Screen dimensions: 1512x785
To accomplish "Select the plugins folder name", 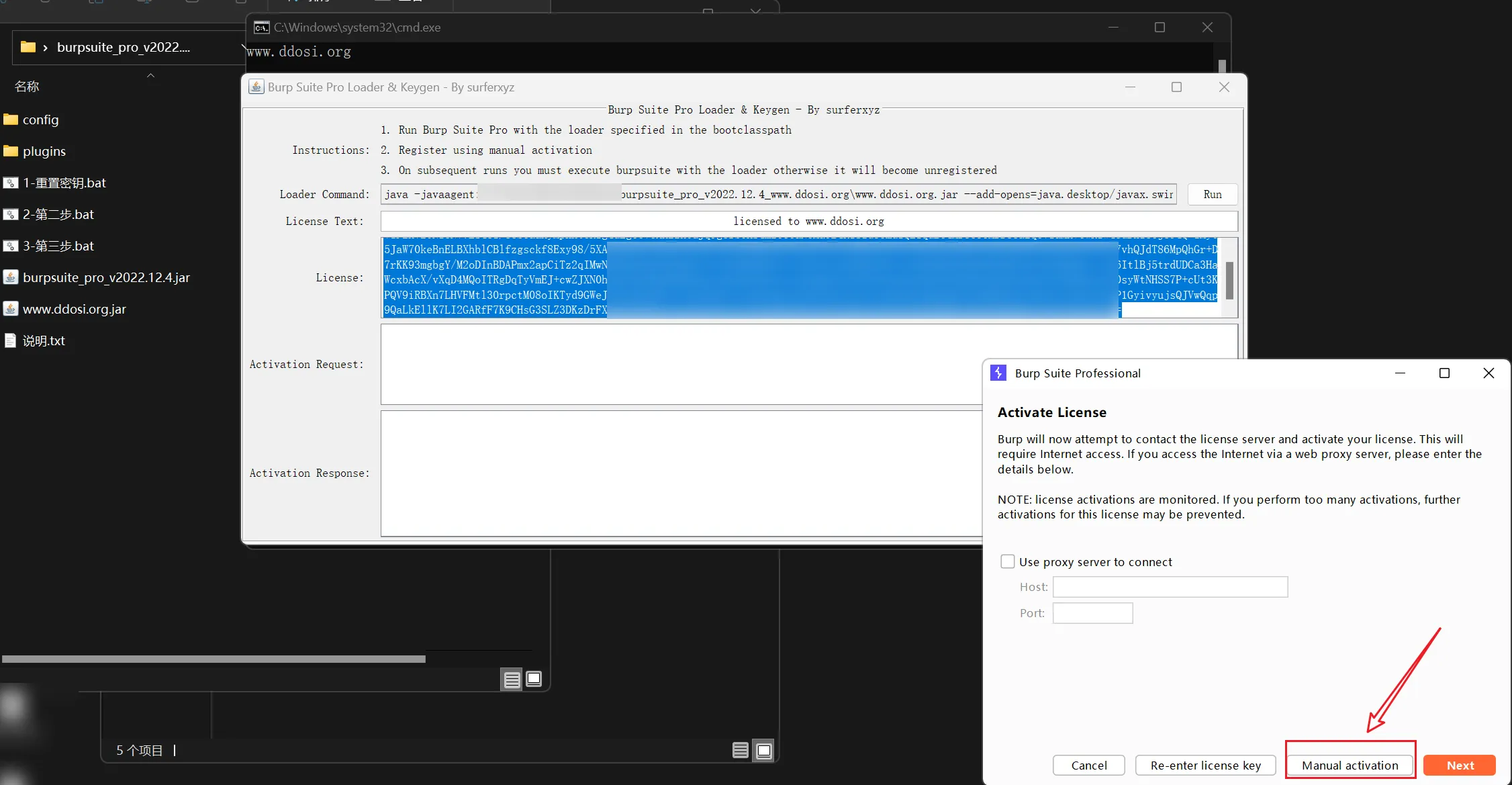I will (44, 151).
